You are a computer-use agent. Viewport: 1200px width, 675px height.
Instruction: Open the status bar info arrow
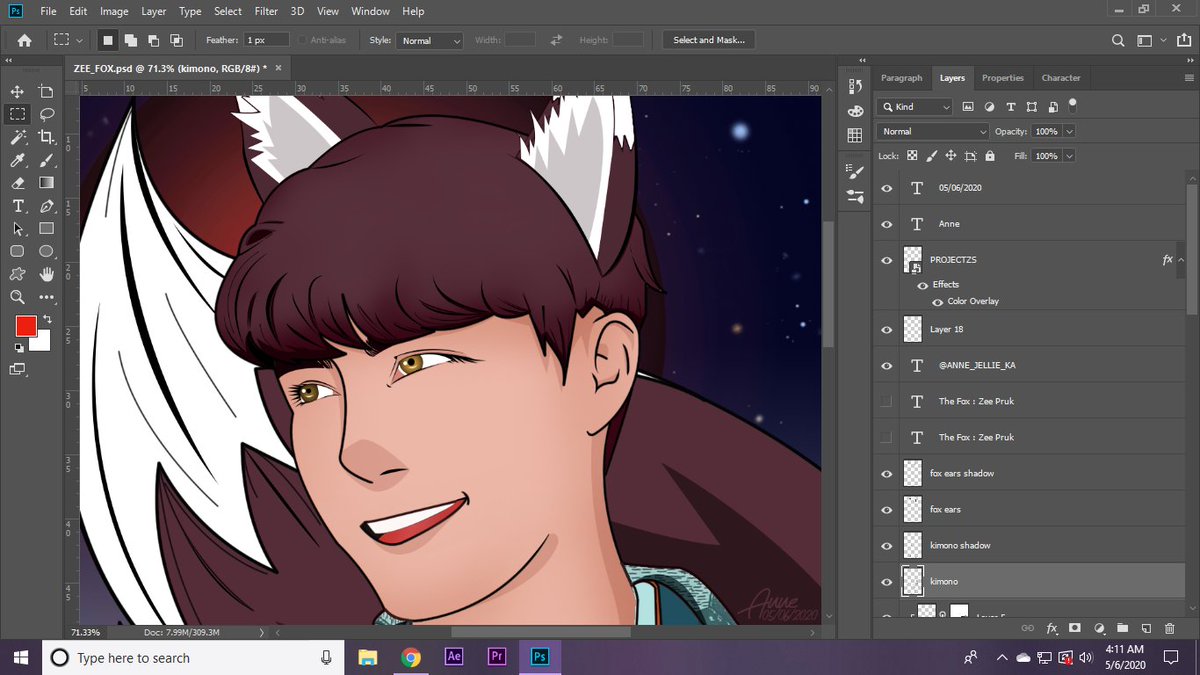click(x=262, y=632)
